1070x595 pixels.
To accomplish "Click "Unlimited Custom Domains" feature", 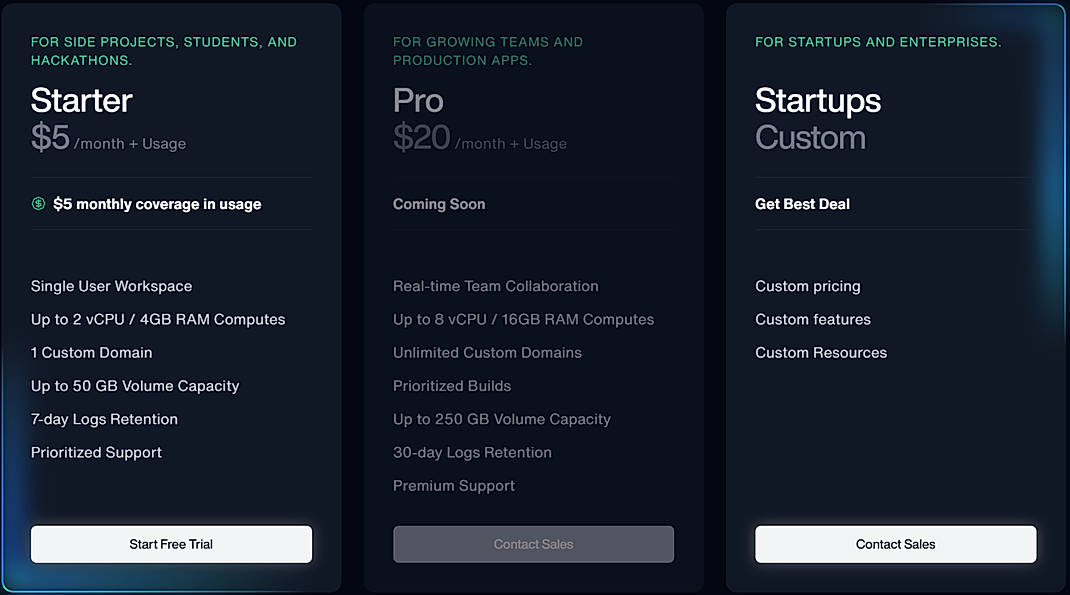I will click(487, 353).
